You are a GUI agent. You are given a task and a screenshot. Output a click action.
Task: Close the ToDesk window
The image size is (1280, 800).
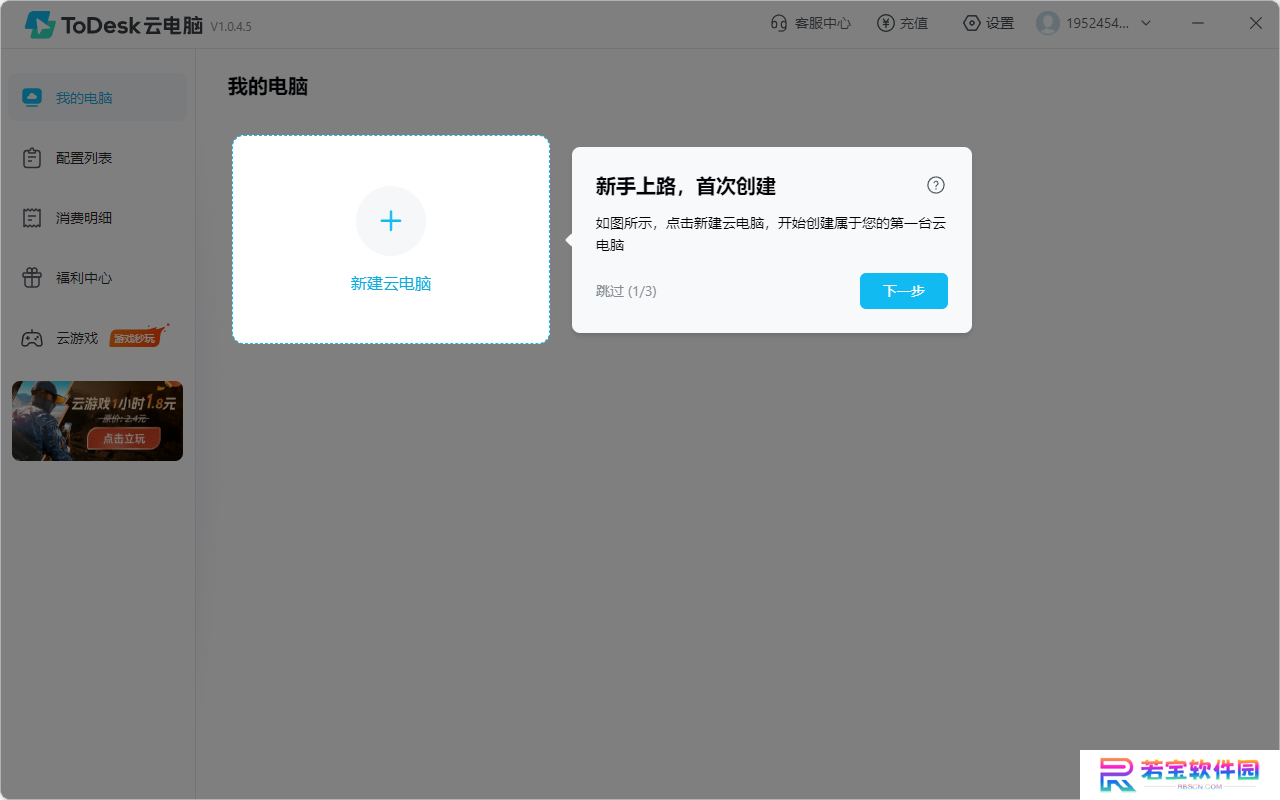(x=1256, y=23)
